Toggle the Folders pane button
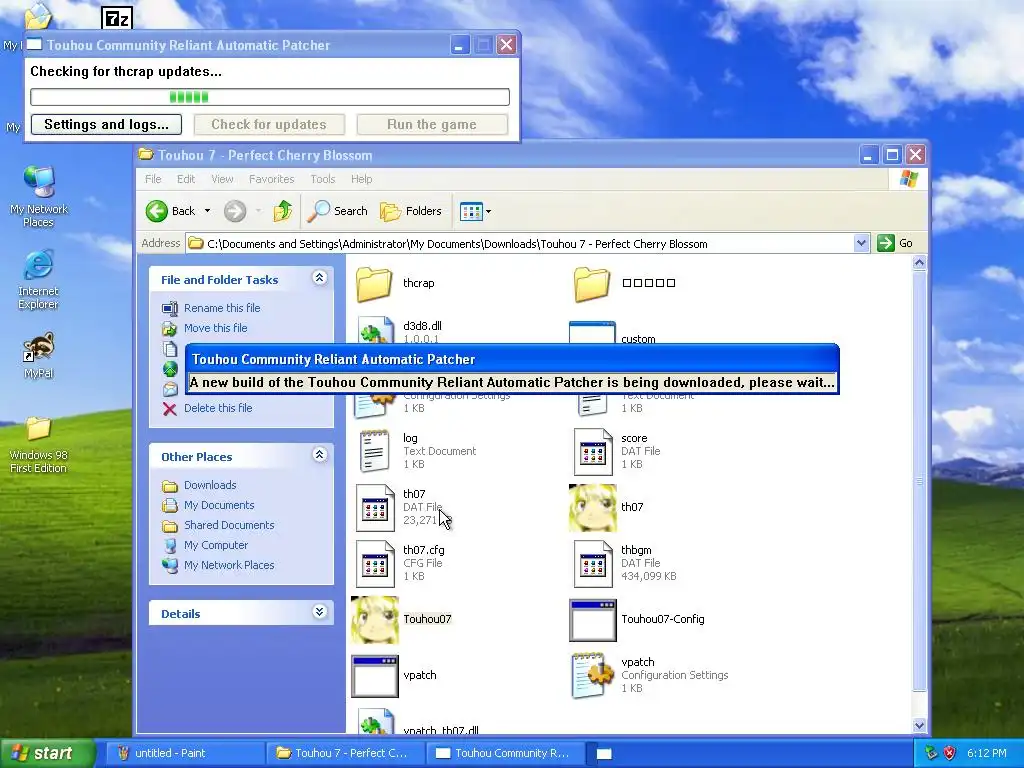Screen dimensions: 1024x768 click(411, 211)
